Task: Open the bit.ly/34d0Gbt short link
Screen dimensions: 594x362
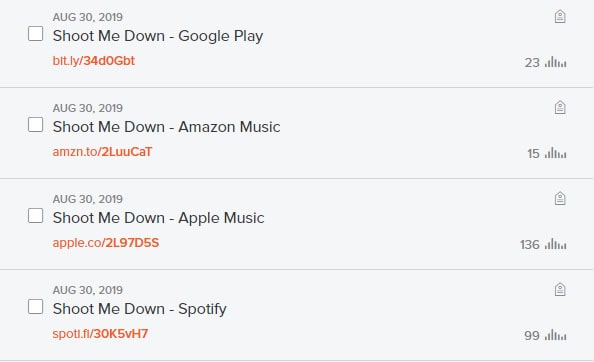Action: pyautogui.click(x=94, y=61)
